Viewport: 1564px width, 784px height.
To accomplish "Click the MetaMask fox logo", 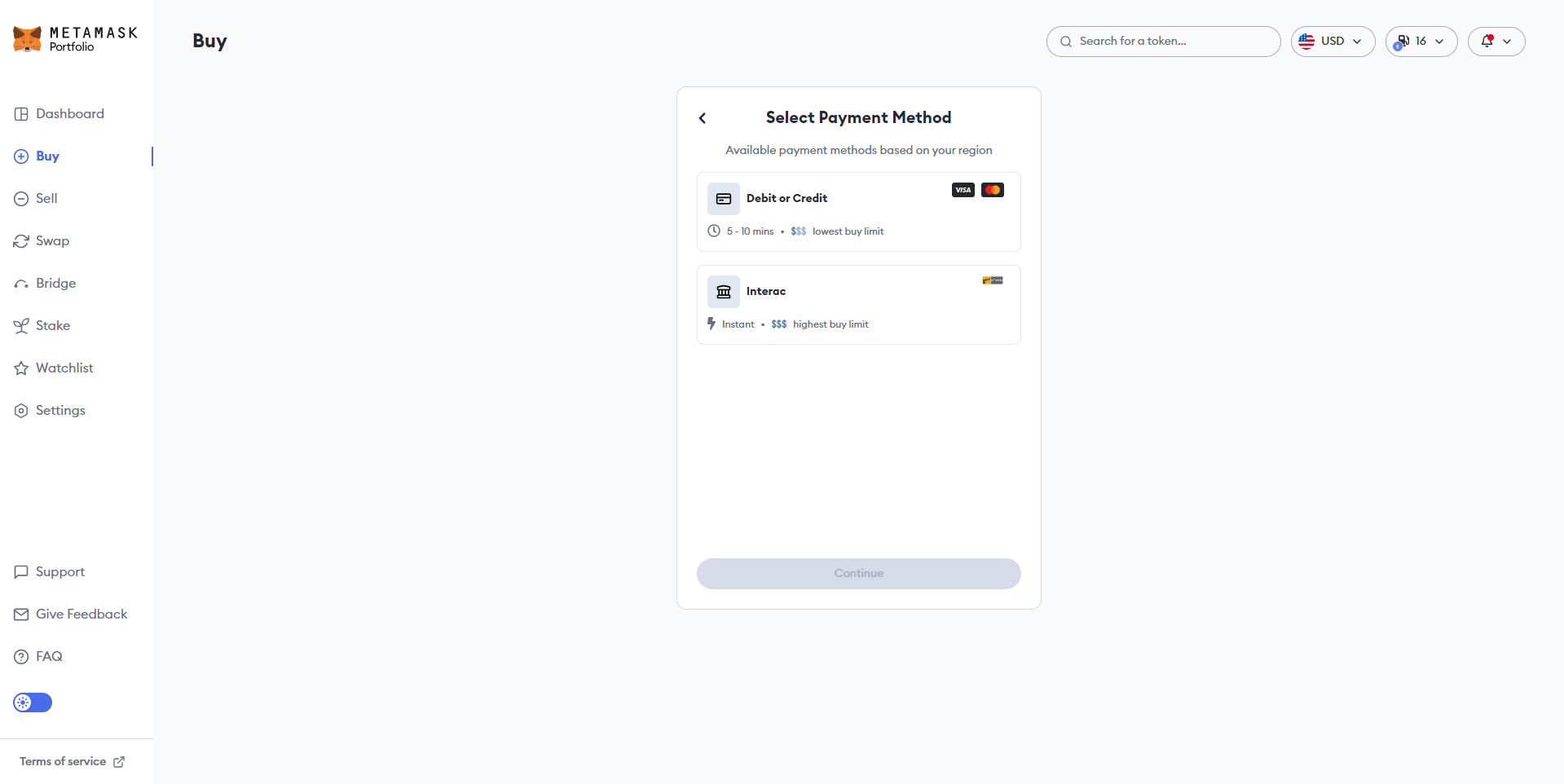I will tap(27, 39).
